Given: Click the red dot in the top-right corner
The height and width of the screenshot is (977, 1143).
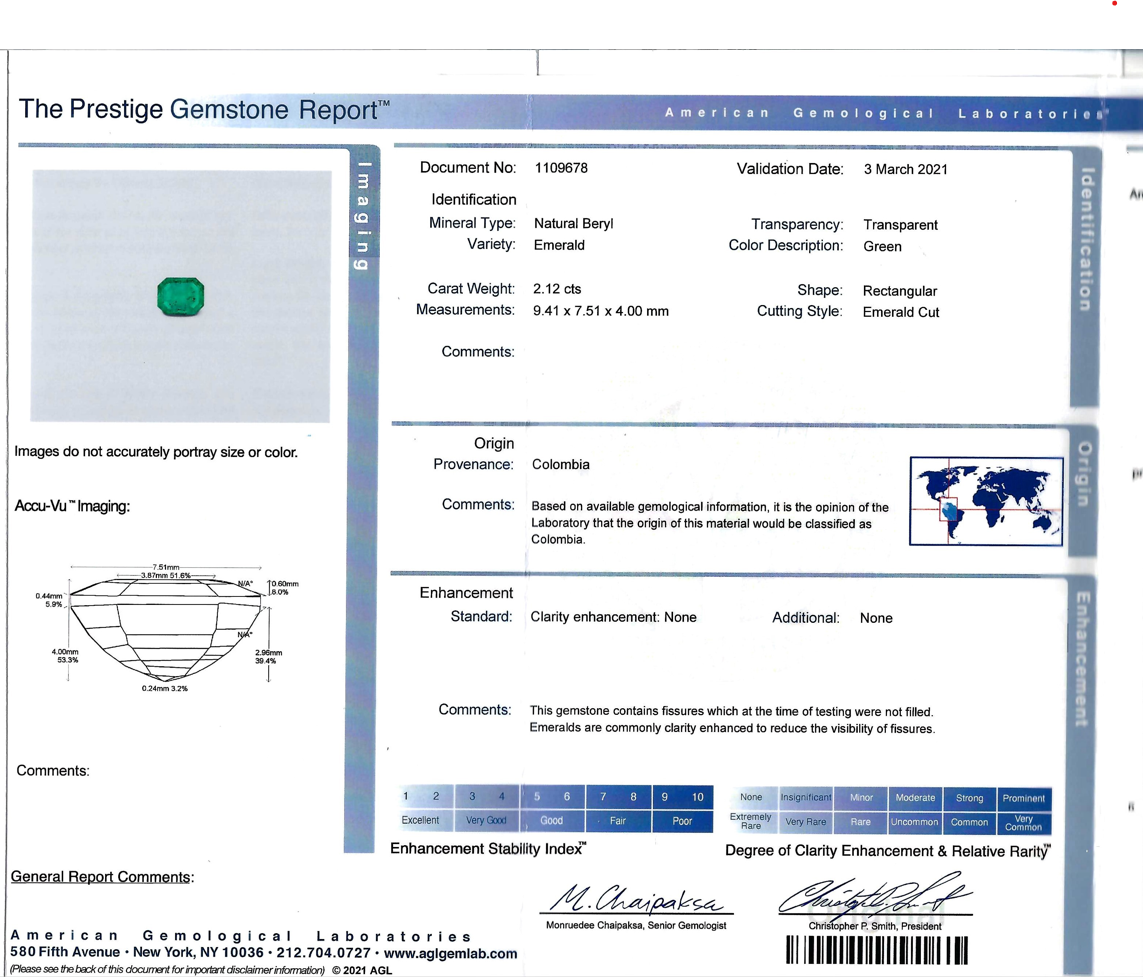Looking at the screenshot, I should coord(1115,4).
